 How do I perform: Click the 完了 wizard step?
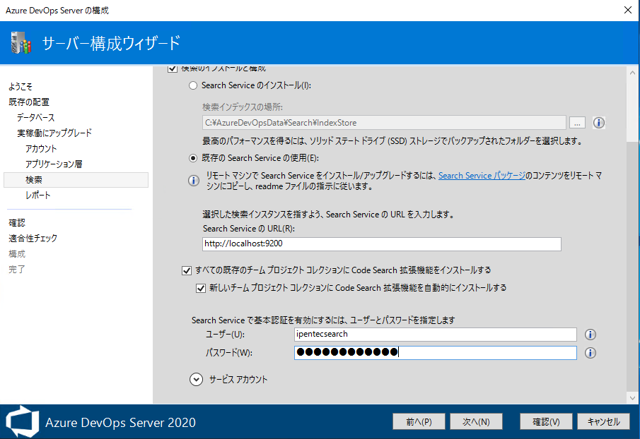click(17, 269)
